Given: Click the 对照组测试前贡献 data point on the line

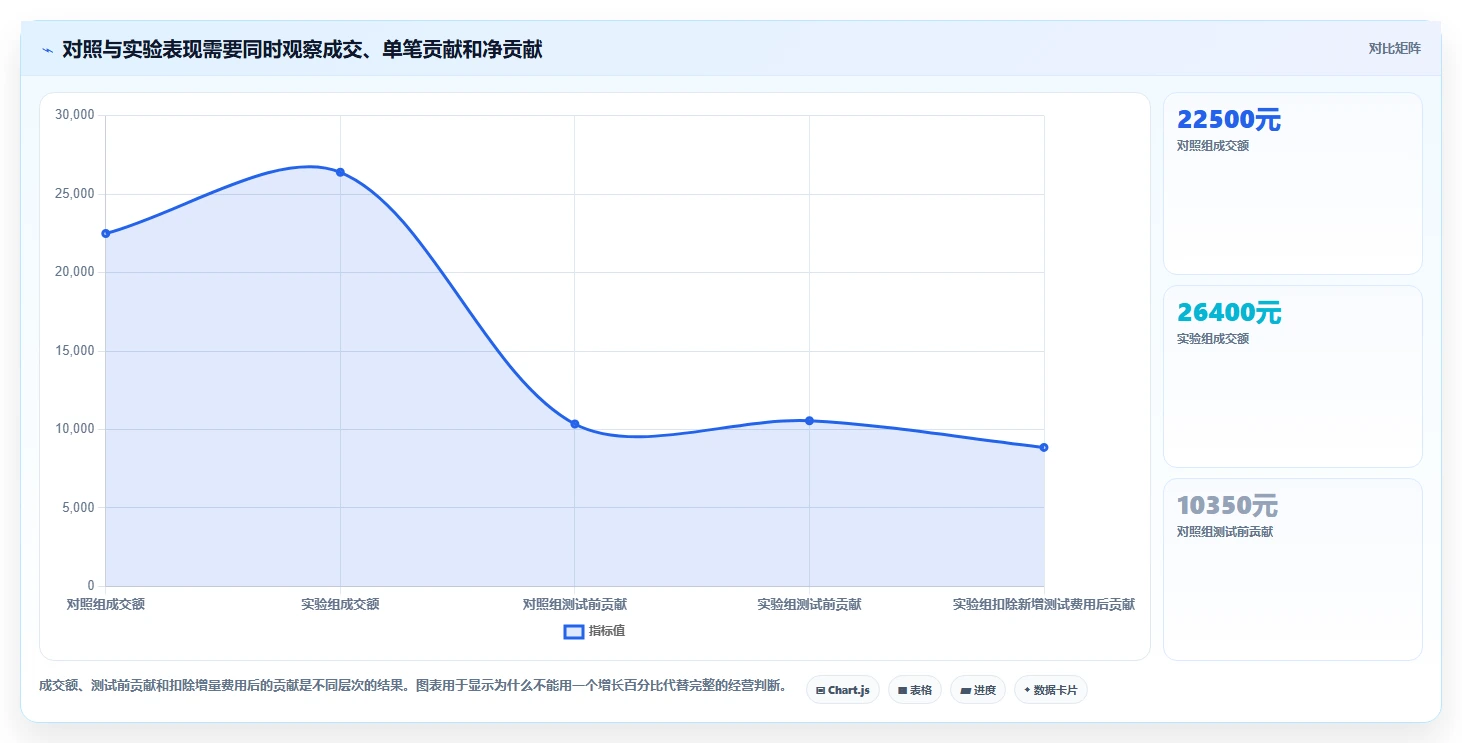Looking at the screenshot, I should [x=575, y=424].
